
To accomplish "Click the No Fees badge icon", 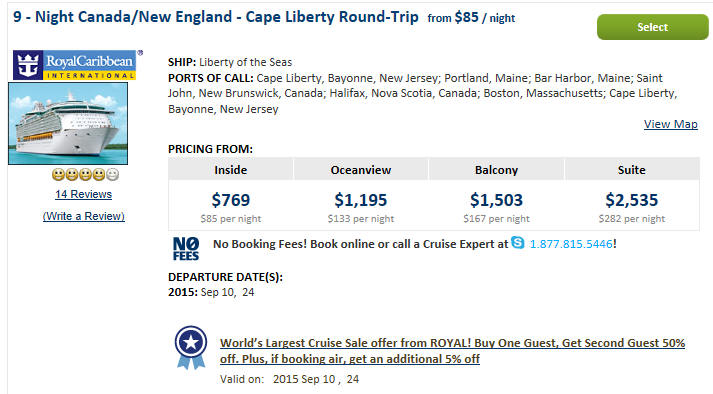I will (186, 248).
